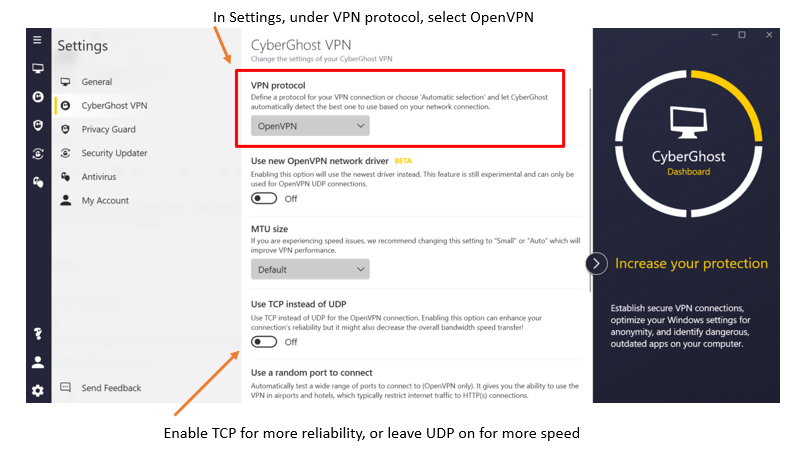805x454 pixels.
Task: Open the hamburger menu icon
Action: click(37, 40)
